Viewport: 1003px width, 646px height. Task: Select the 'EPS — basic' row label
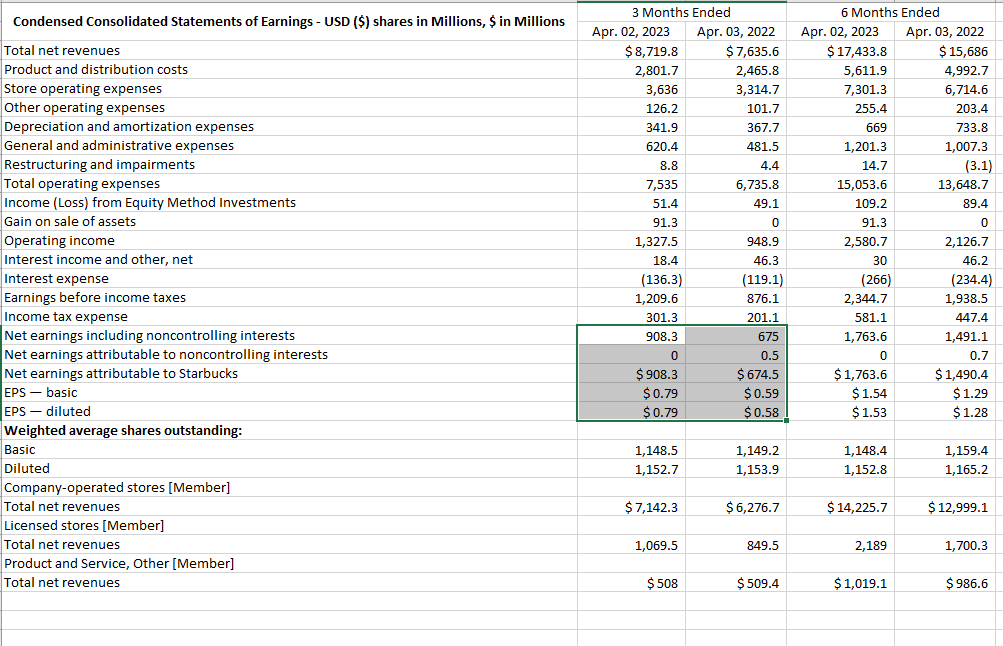click(40, 393)
